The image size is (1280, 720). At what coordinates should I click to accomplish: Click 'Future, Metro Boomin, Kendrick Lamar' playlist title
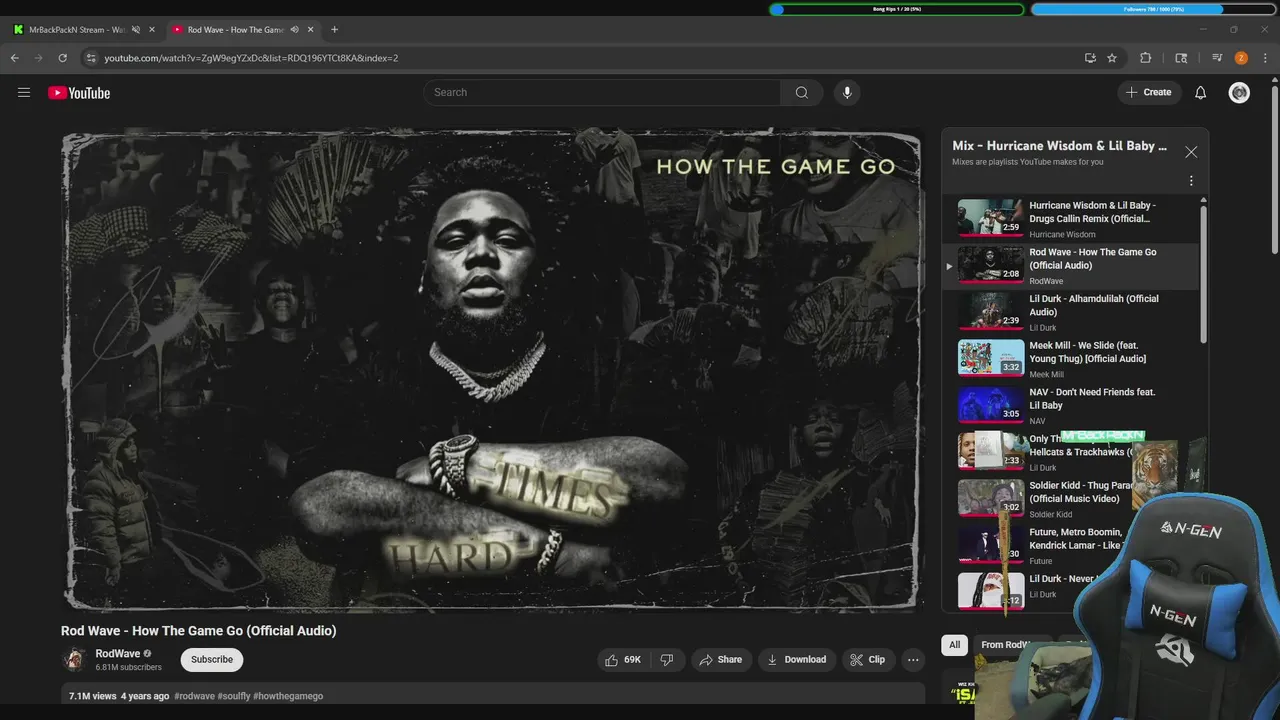pyautogui.click(x=1076, y=539)
